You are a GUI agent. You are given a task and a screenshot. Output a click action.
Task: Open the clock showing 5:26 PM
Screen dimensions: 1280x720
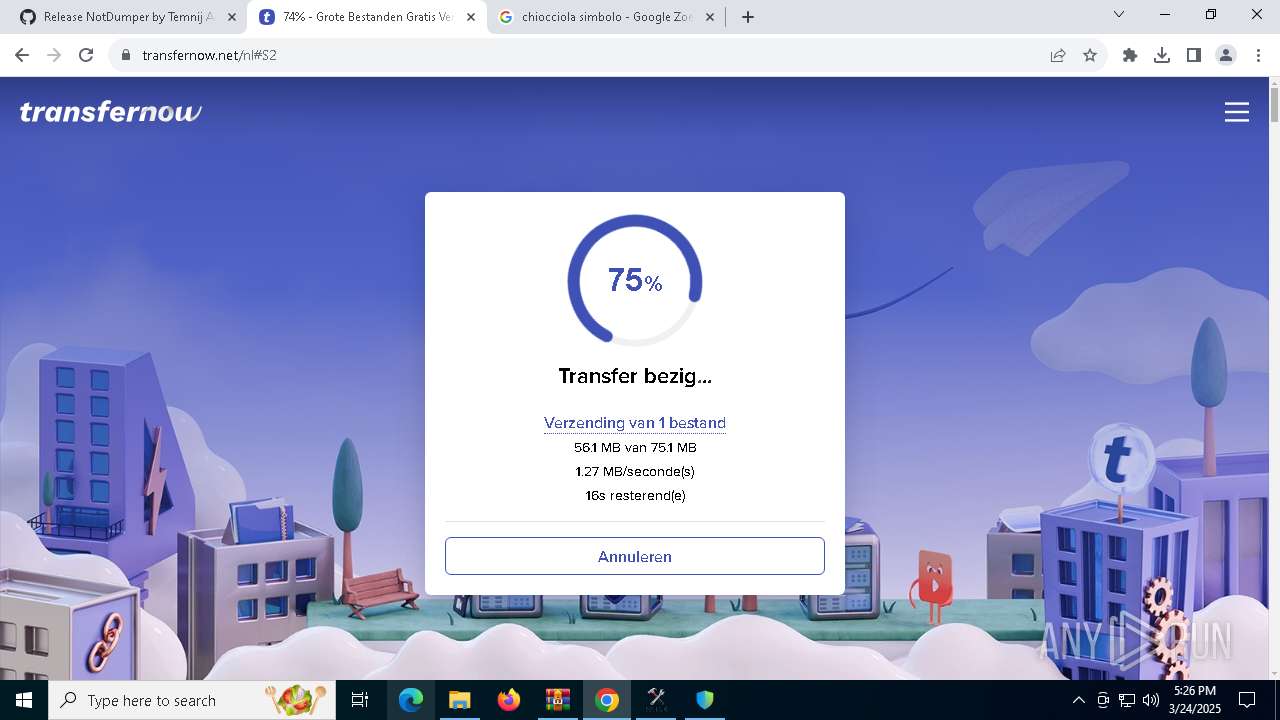[1195, 700]
